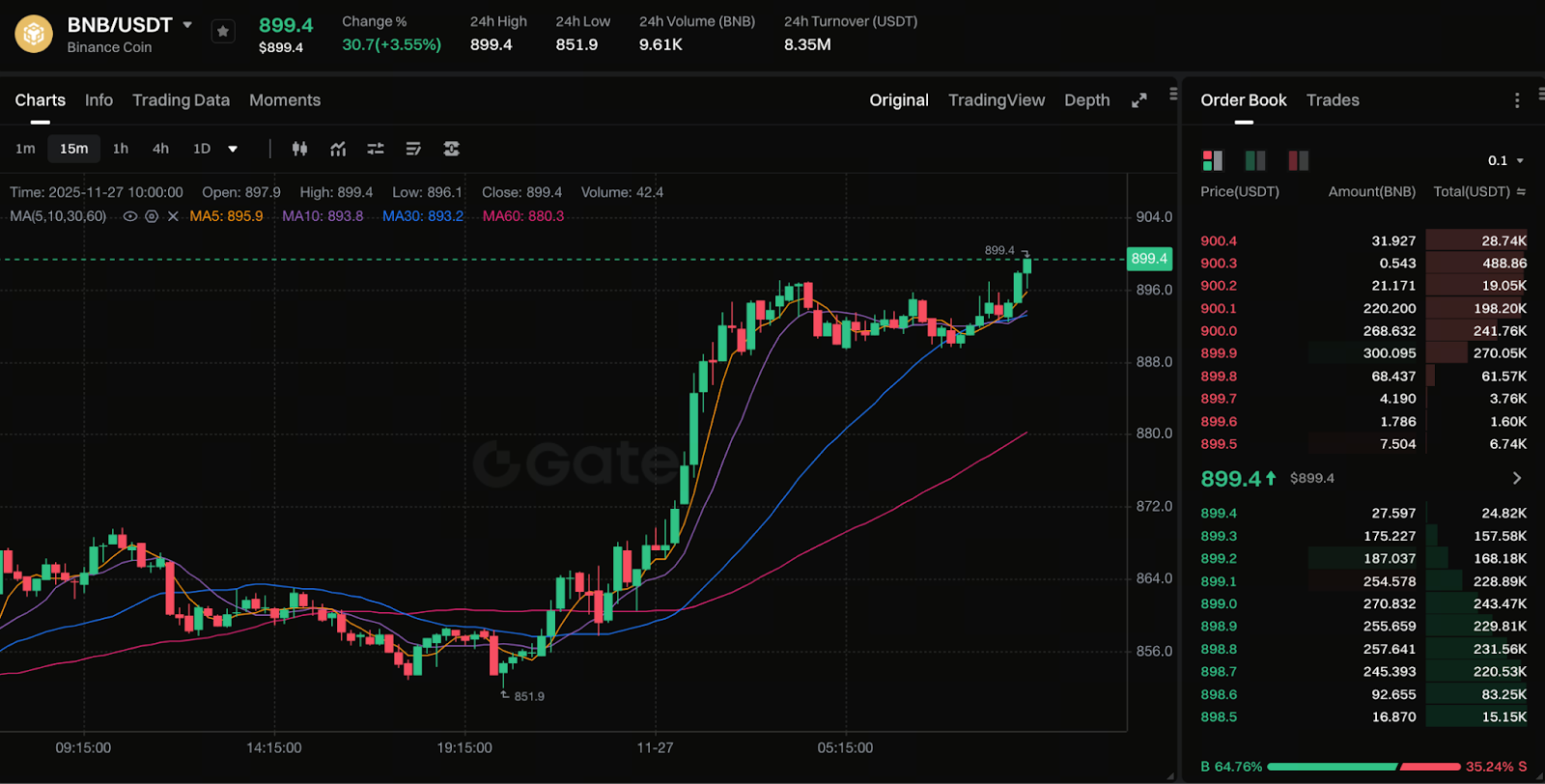Expand chart to fullscreen
1545x784 pixels.
point(1139,100)
